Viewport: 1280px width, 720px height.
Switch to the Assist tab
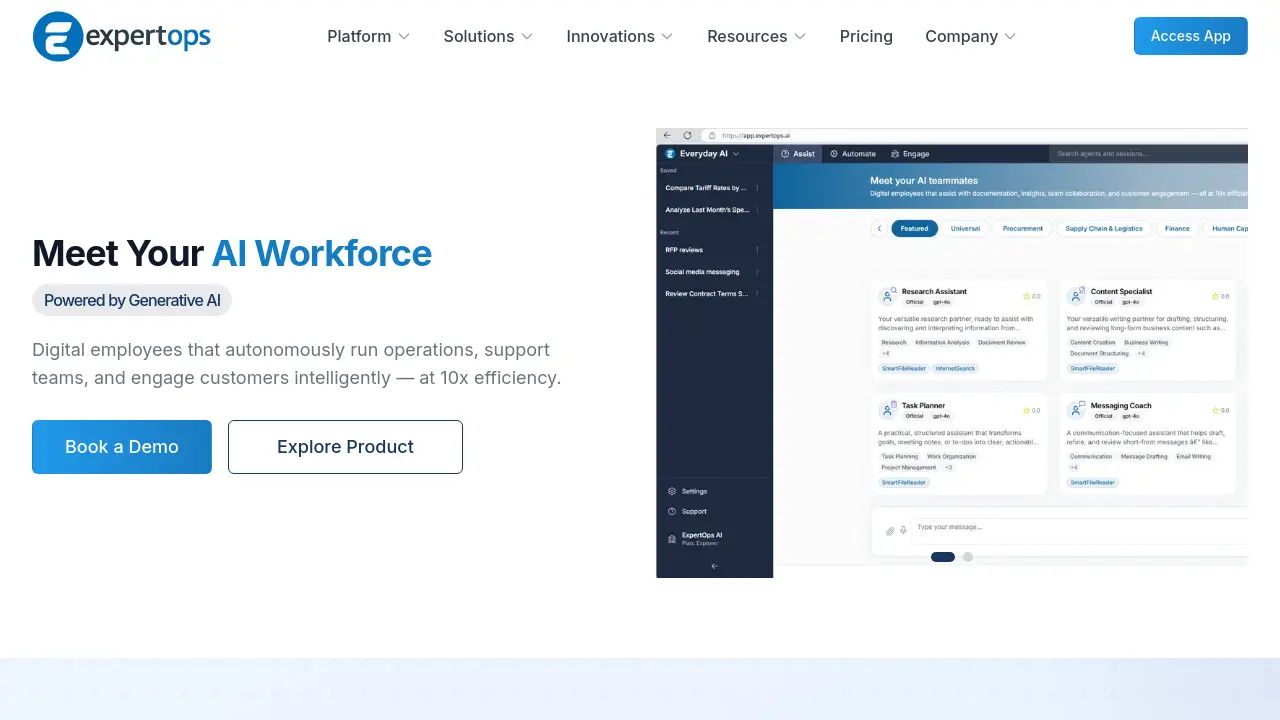point(798,154)
